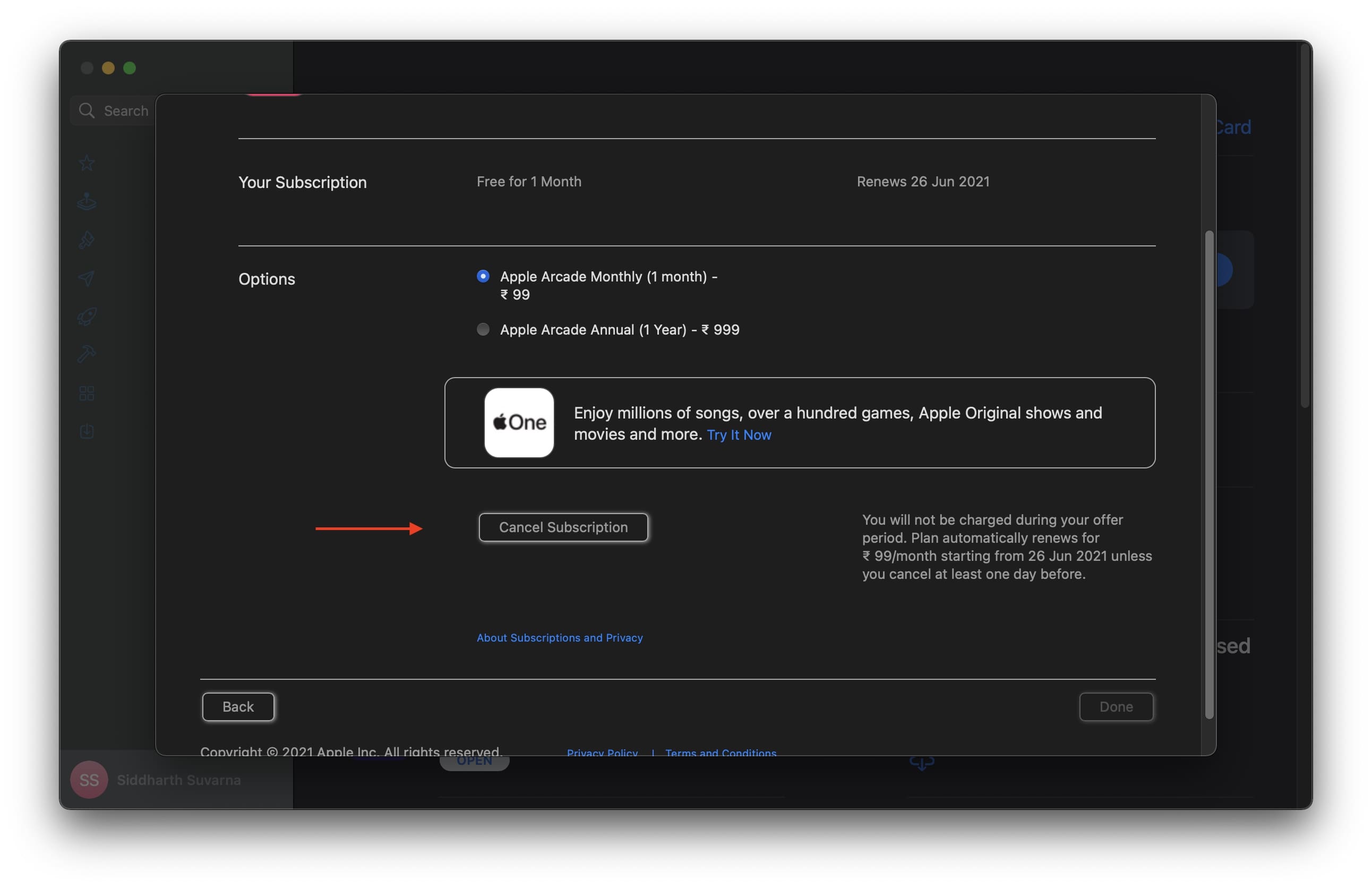1372x888 pixels.
Task: Click the Apple One logo
Action: [519, 423]
